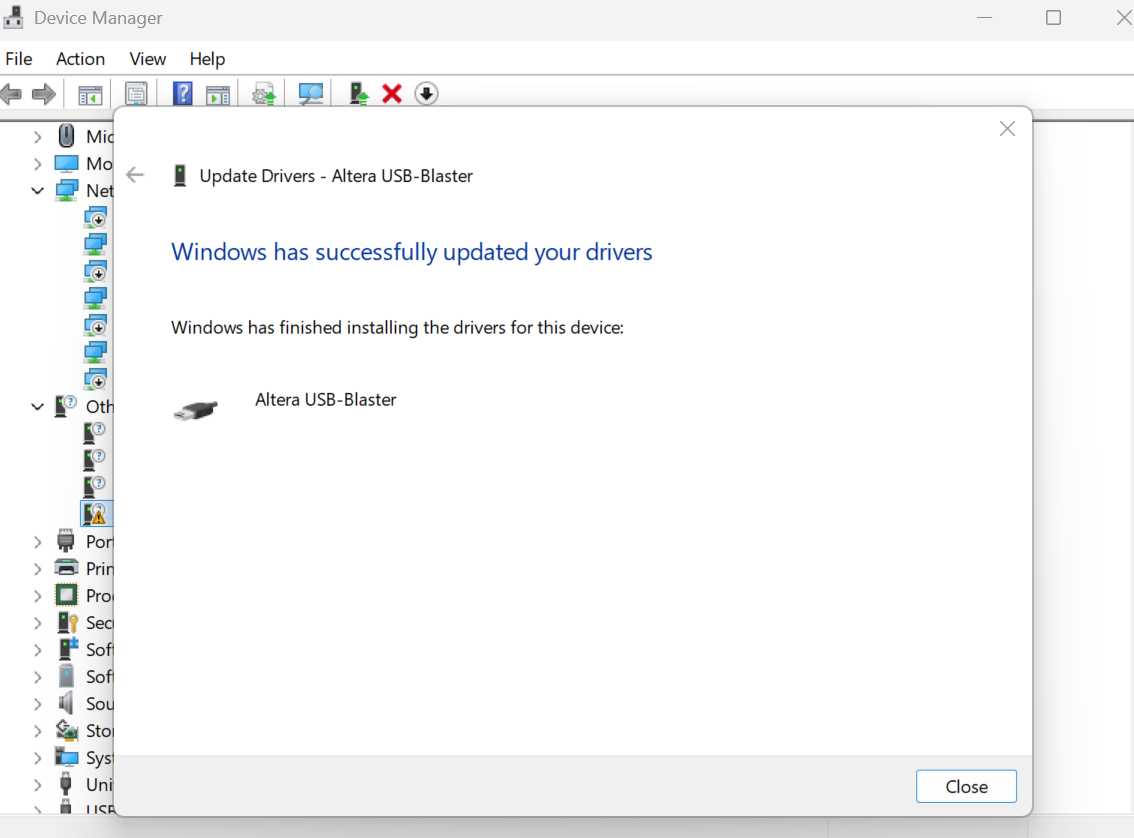
Task: Collapse the Other devices tree node
Action: click(38, 406)
